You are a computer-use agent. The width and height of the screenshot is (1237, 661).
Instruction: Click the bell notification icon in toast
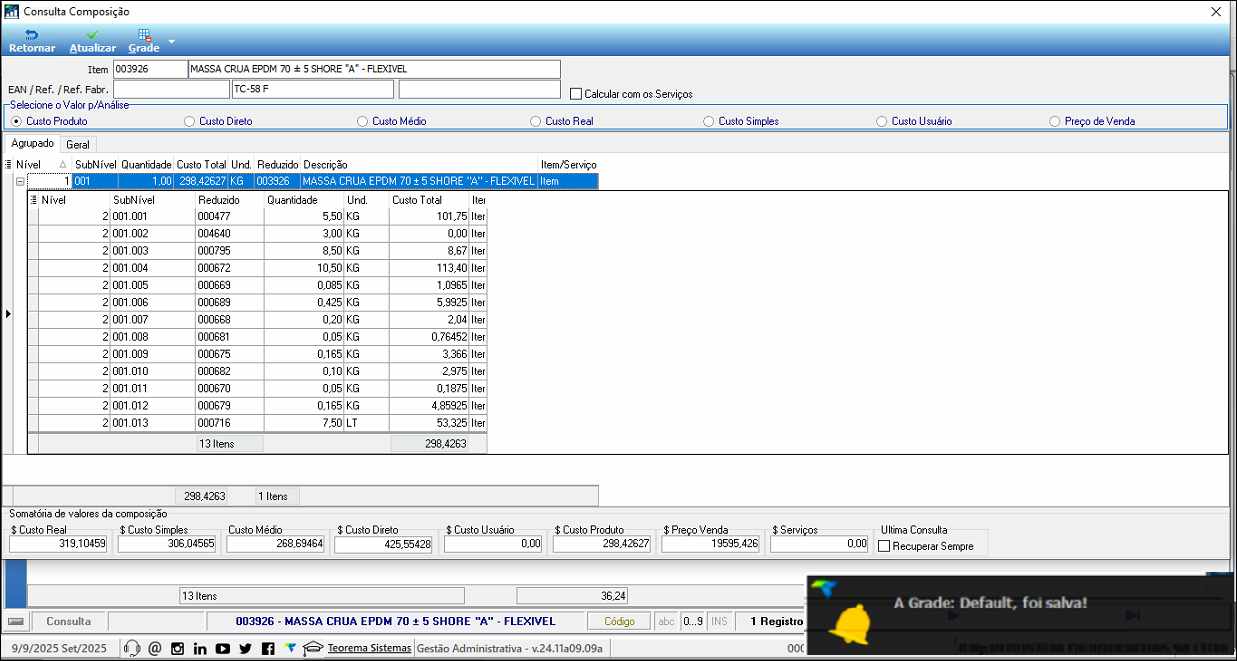pos(851,625)
